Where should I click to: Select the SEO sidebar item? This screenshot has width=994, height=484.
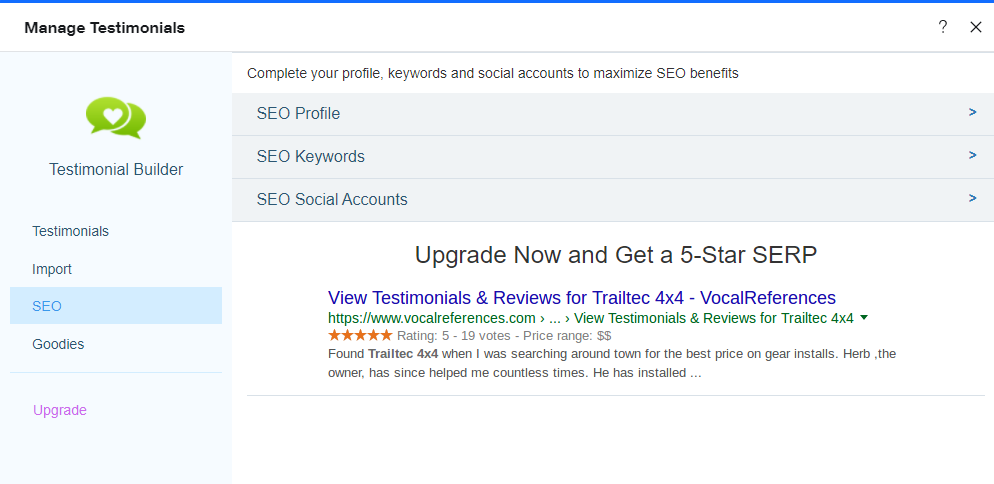click(x=116, y=306)
